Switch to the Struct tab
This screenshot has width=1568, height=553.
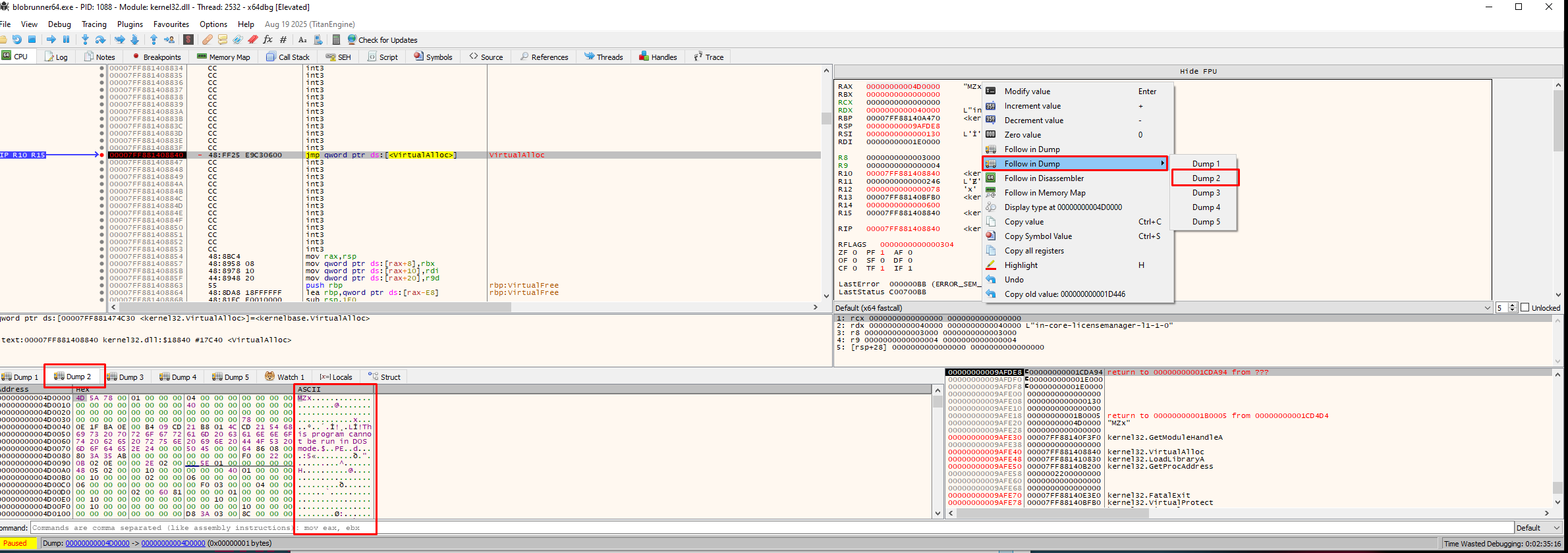(384, 377)
